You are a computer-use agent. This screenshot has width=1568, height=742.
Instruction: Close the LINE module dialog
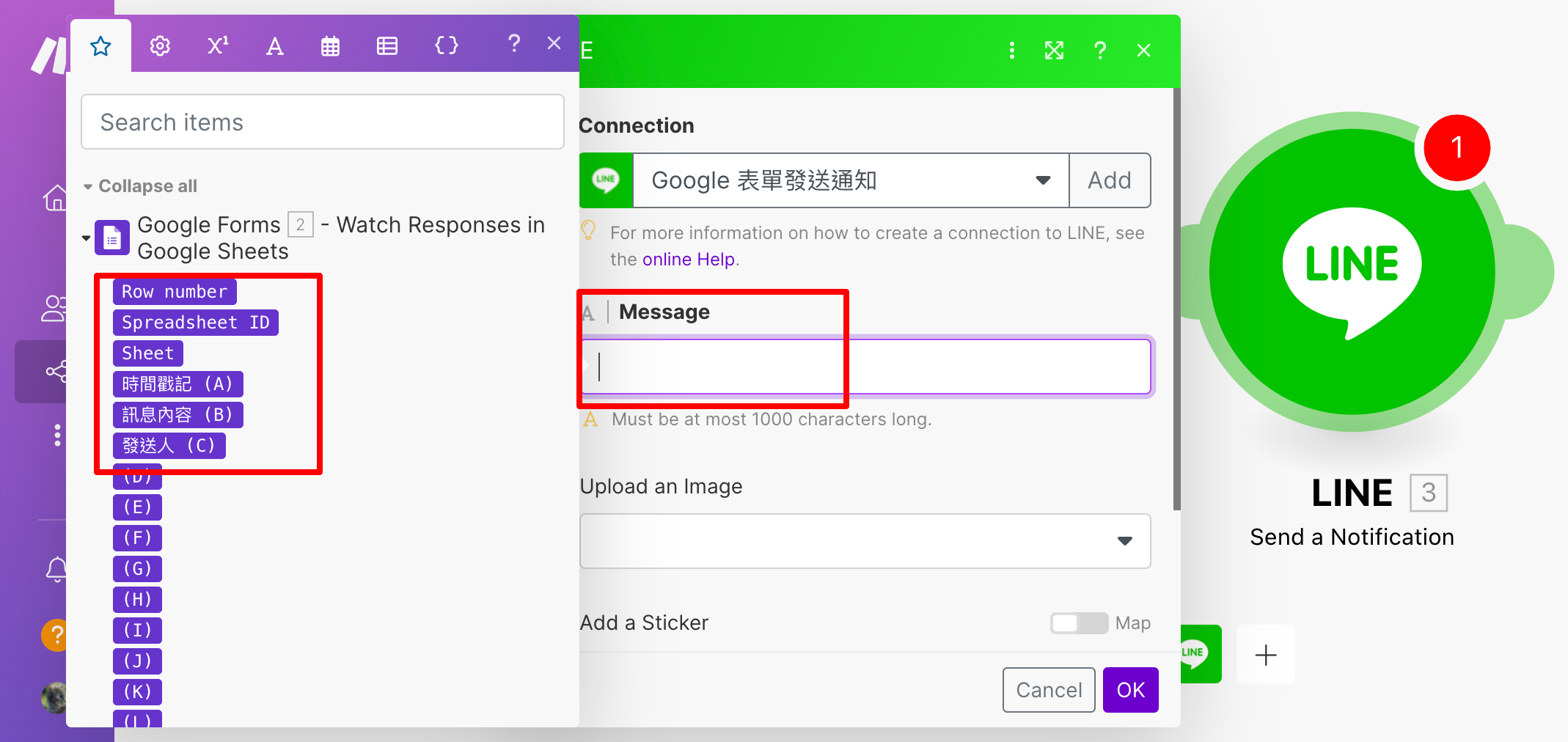(1144, 50)
